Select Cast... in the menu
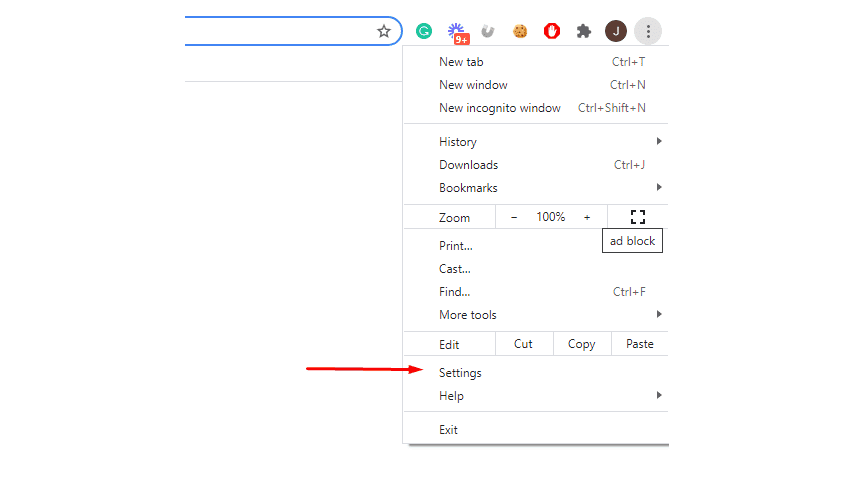845x481 pixels. 536,269
